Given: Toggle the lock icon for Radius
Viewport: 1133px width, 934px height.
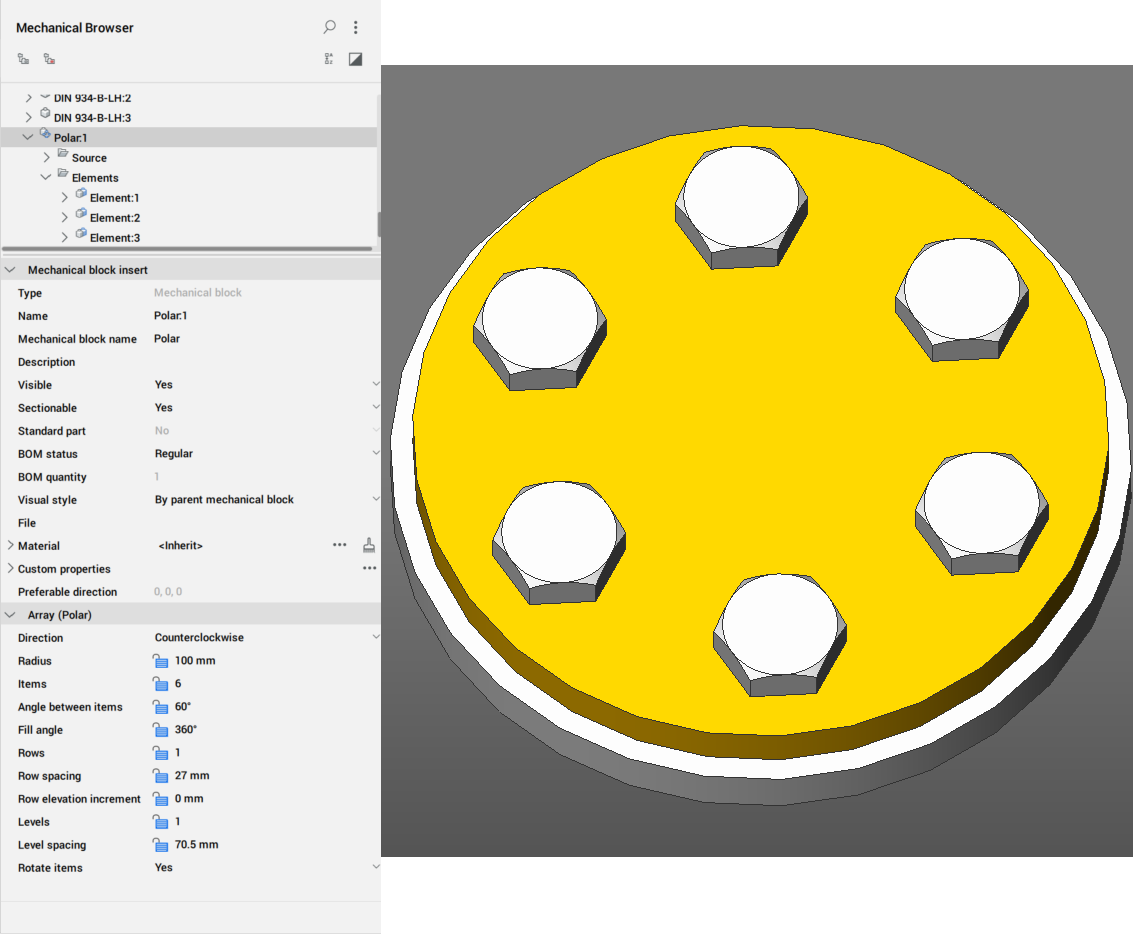Looking at the screenshot, I should click(x=160, y=661).
